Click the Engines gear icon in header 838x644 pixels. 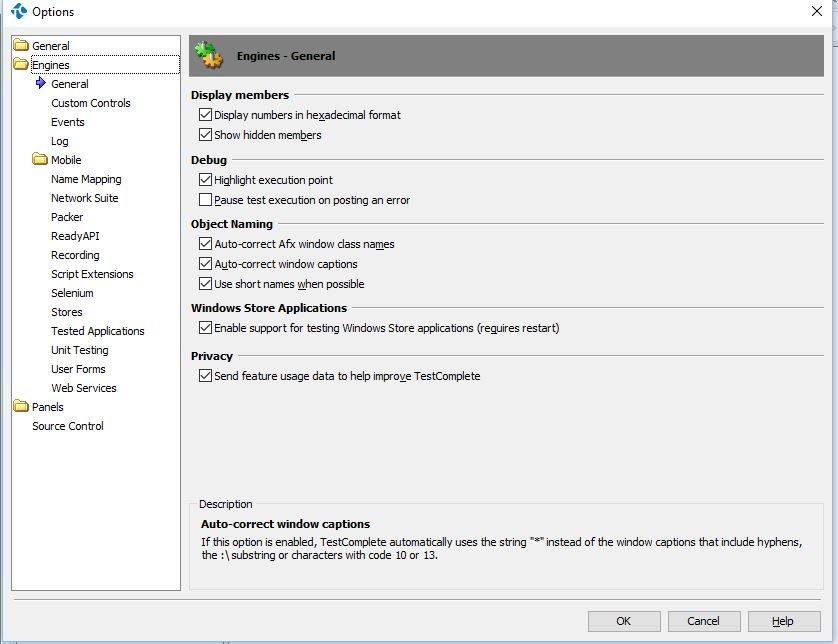click(x=209, y=56)
